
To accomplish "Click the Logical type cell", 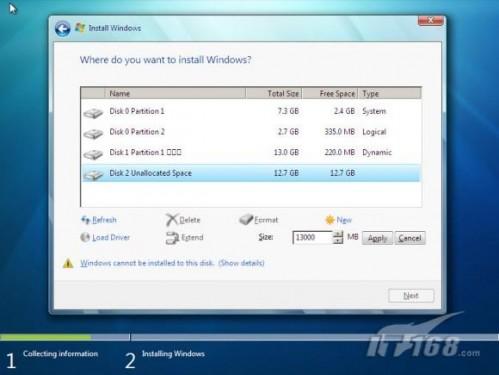I will [374, 132].
